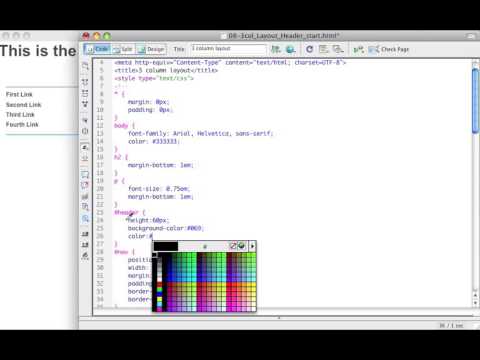Click the Refresh Design View icon
This screenshot has width=480, height=360.
pos(309,49)
